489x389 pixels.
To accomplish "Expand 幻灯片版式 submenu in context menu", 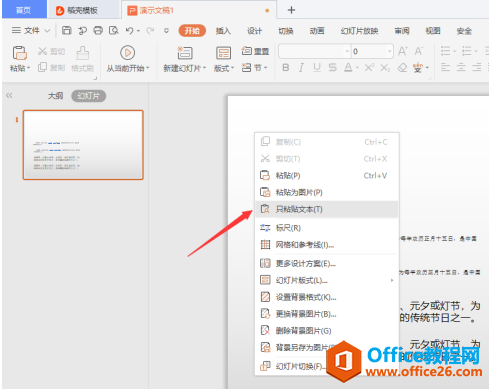I will (x=392, y=280).
